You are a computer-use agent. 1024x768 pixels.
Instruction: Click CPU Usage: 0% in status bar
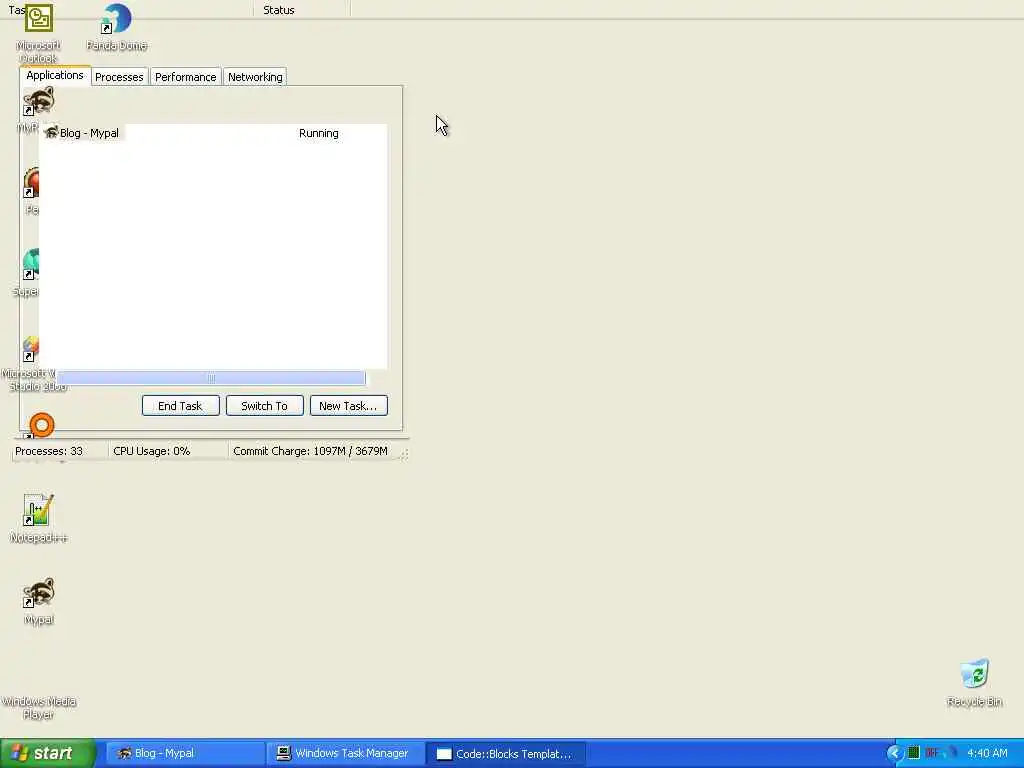pyautogui.click(x=152, y=451)
